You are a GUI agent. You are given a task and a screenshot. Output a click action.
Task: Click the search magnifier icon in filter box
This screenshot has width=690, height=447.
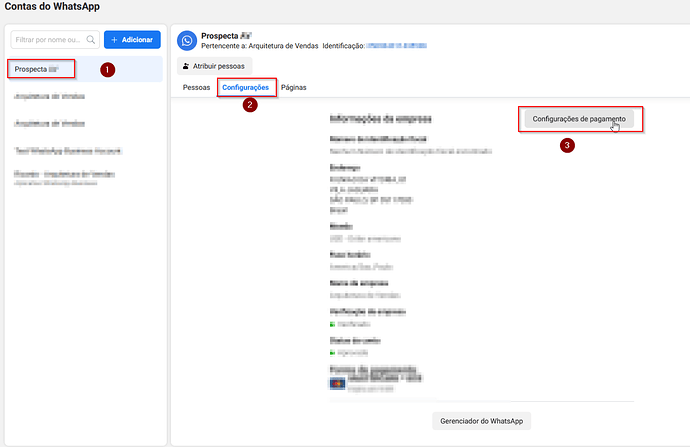pyautogui.click(x=91, y=40)
